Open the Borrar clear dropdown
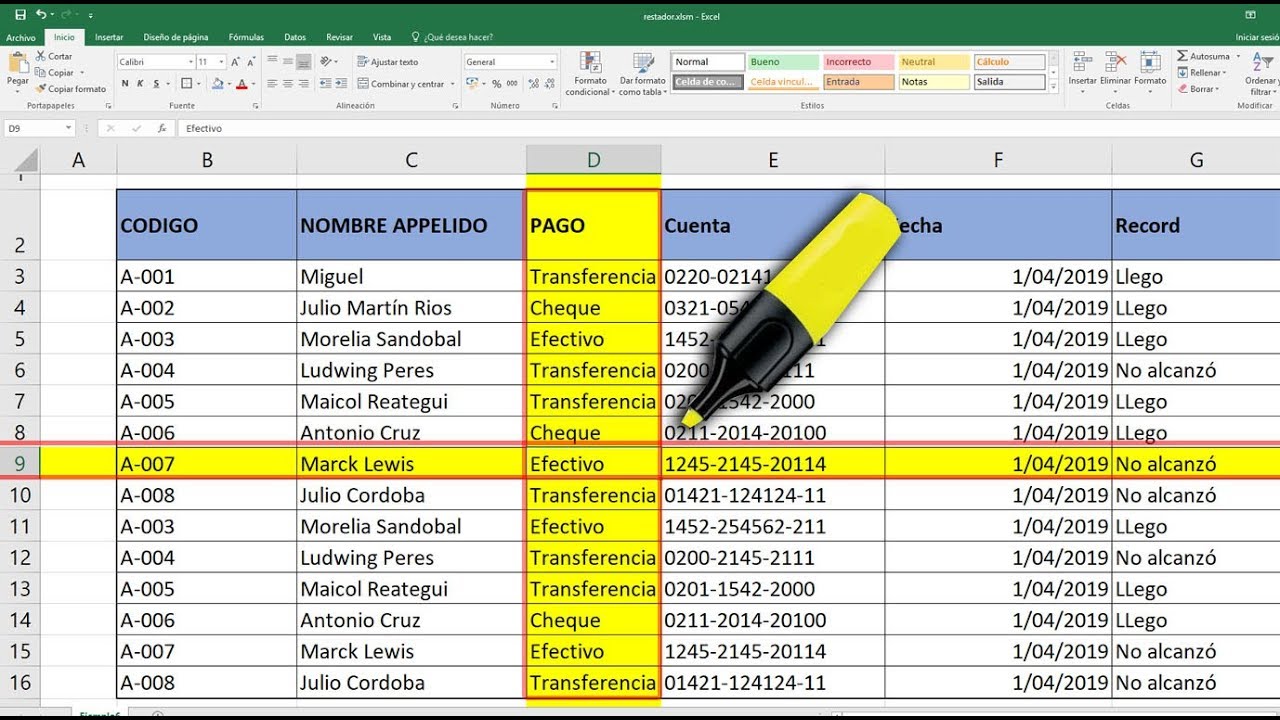 coord(1199,88)
